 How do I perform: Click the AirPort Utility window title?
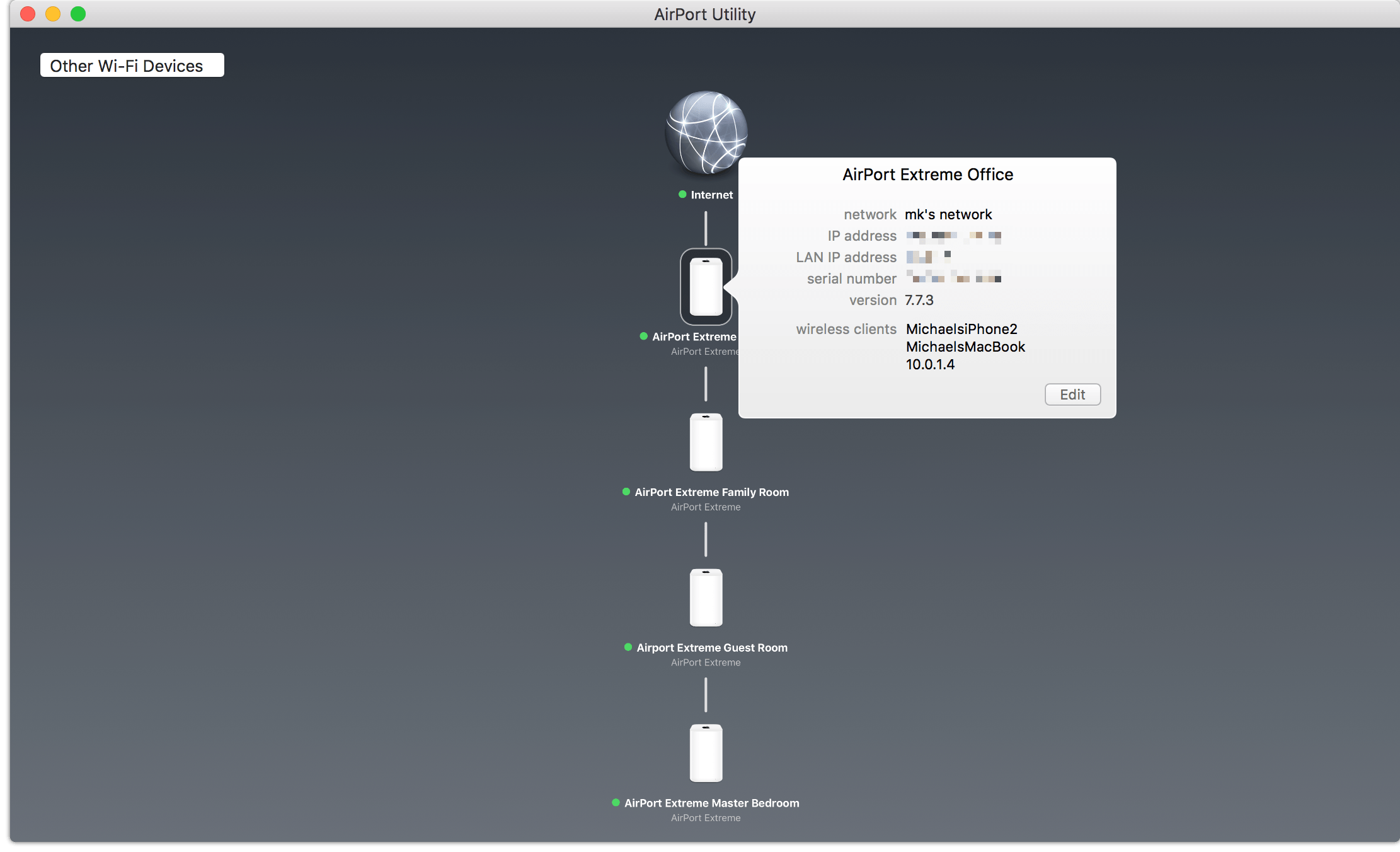[x=704, y=14]
